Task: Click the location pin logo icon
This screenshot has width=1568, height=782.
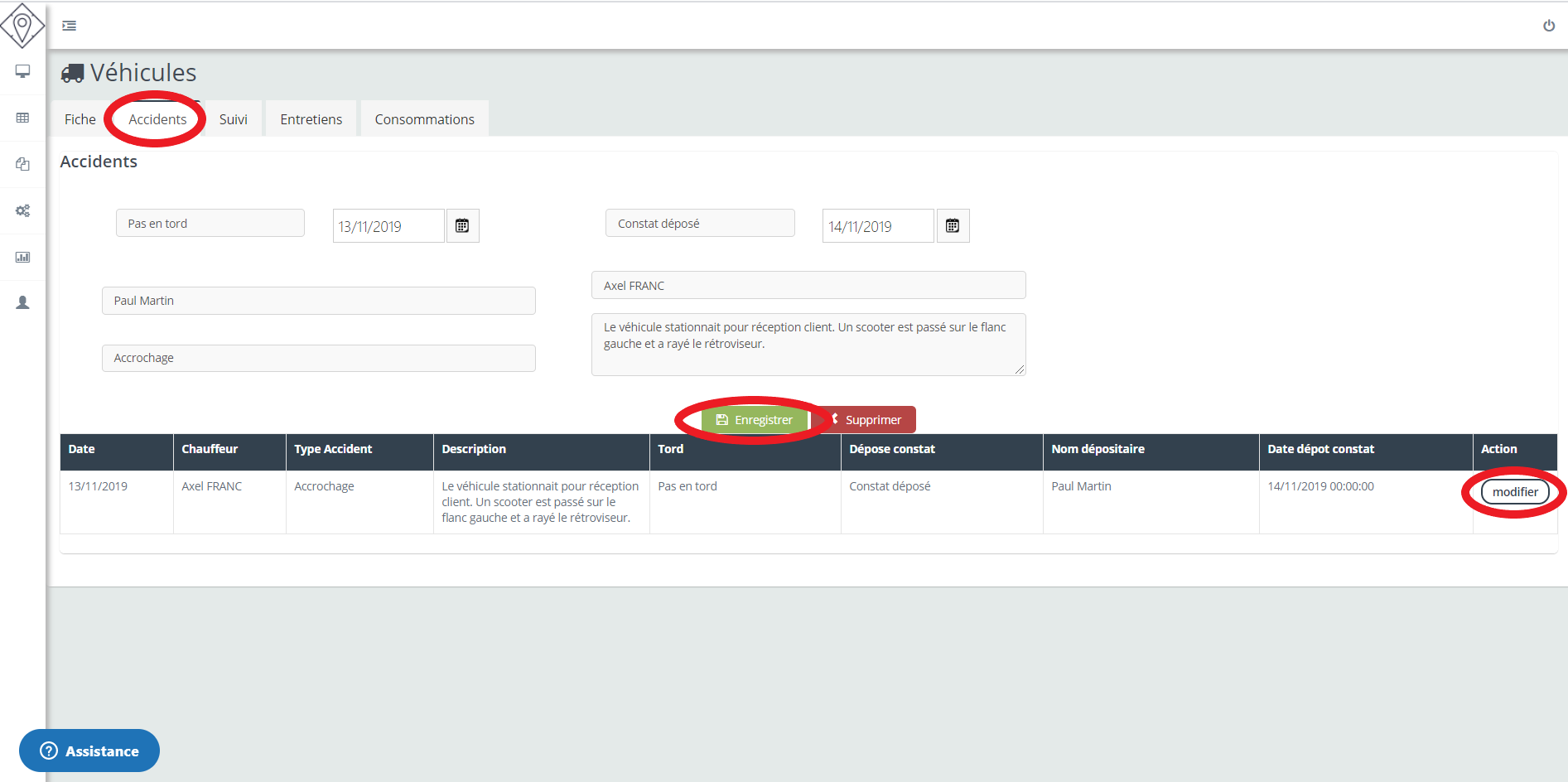Action: (x=22, y=26)
